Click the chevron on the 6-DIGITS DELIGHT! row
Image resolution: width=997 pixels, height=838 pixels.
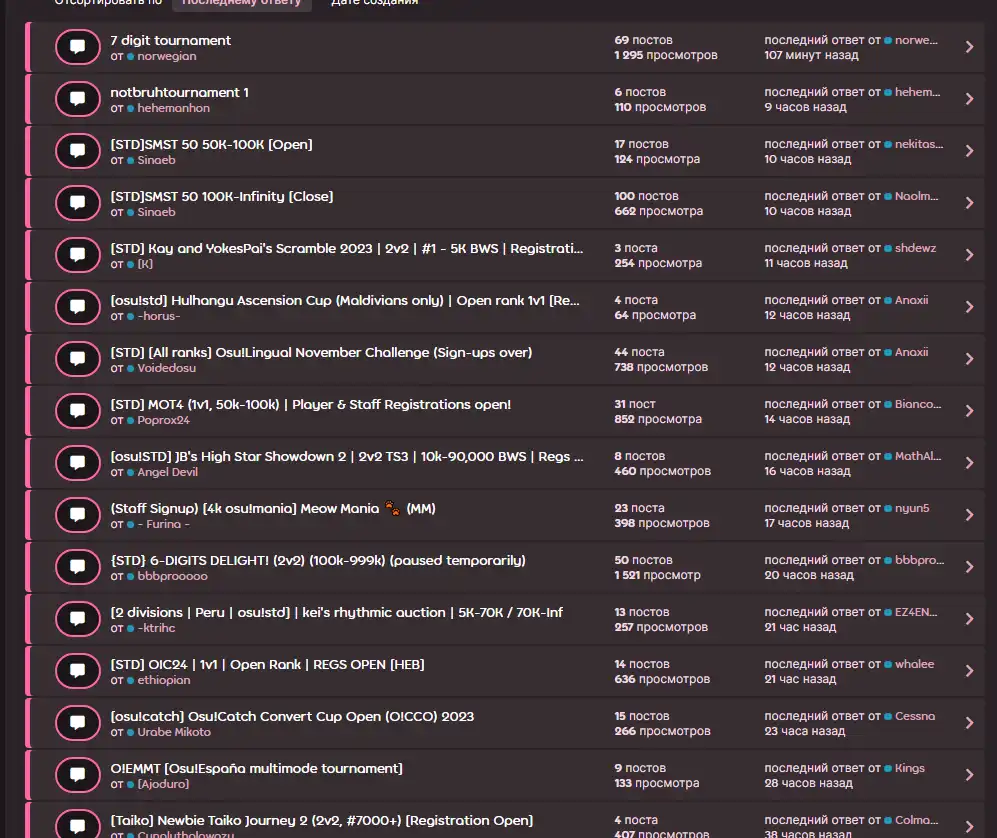click(970, 567)
